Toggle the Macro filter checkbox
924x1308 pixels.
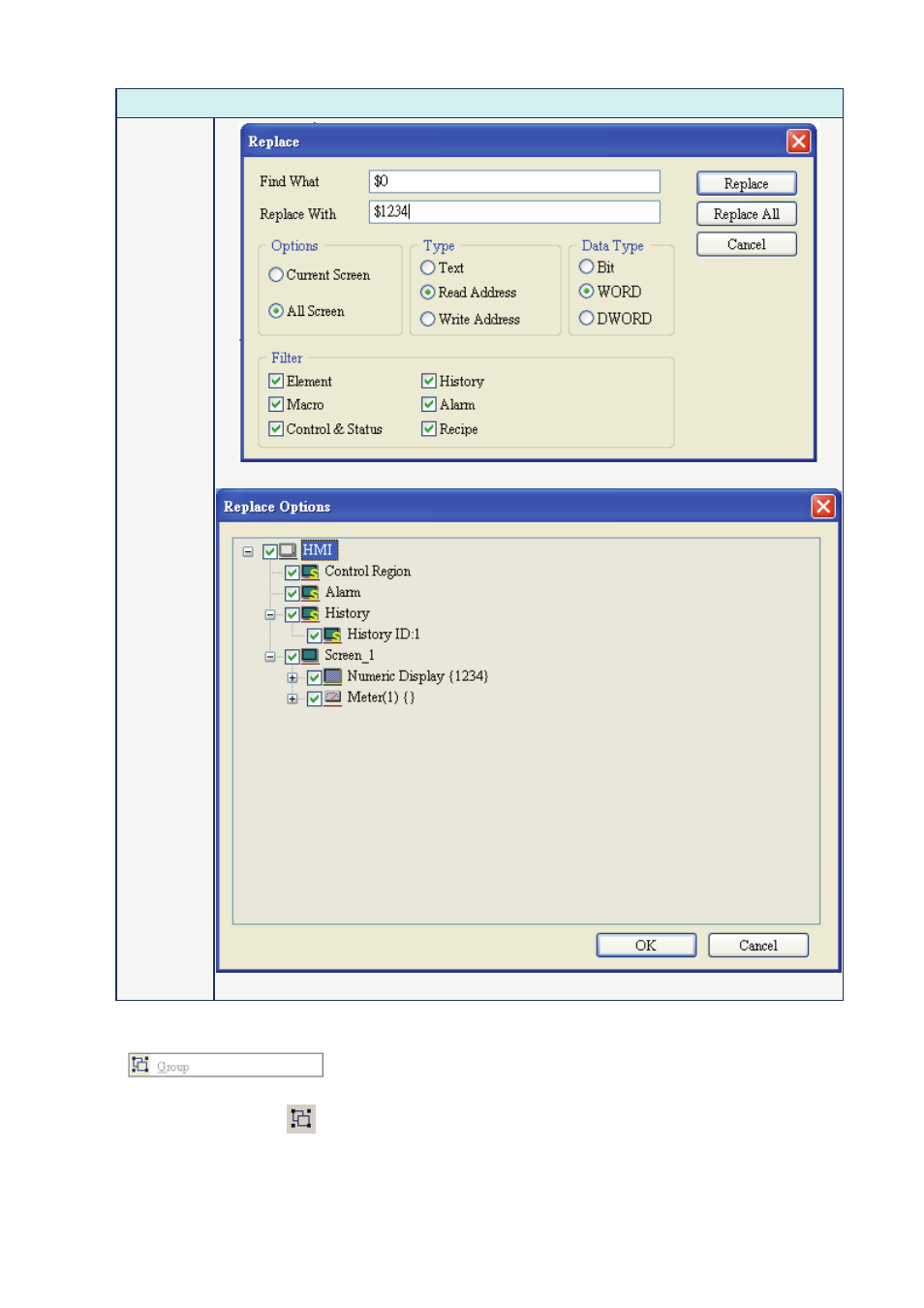(x=276, y=404)
